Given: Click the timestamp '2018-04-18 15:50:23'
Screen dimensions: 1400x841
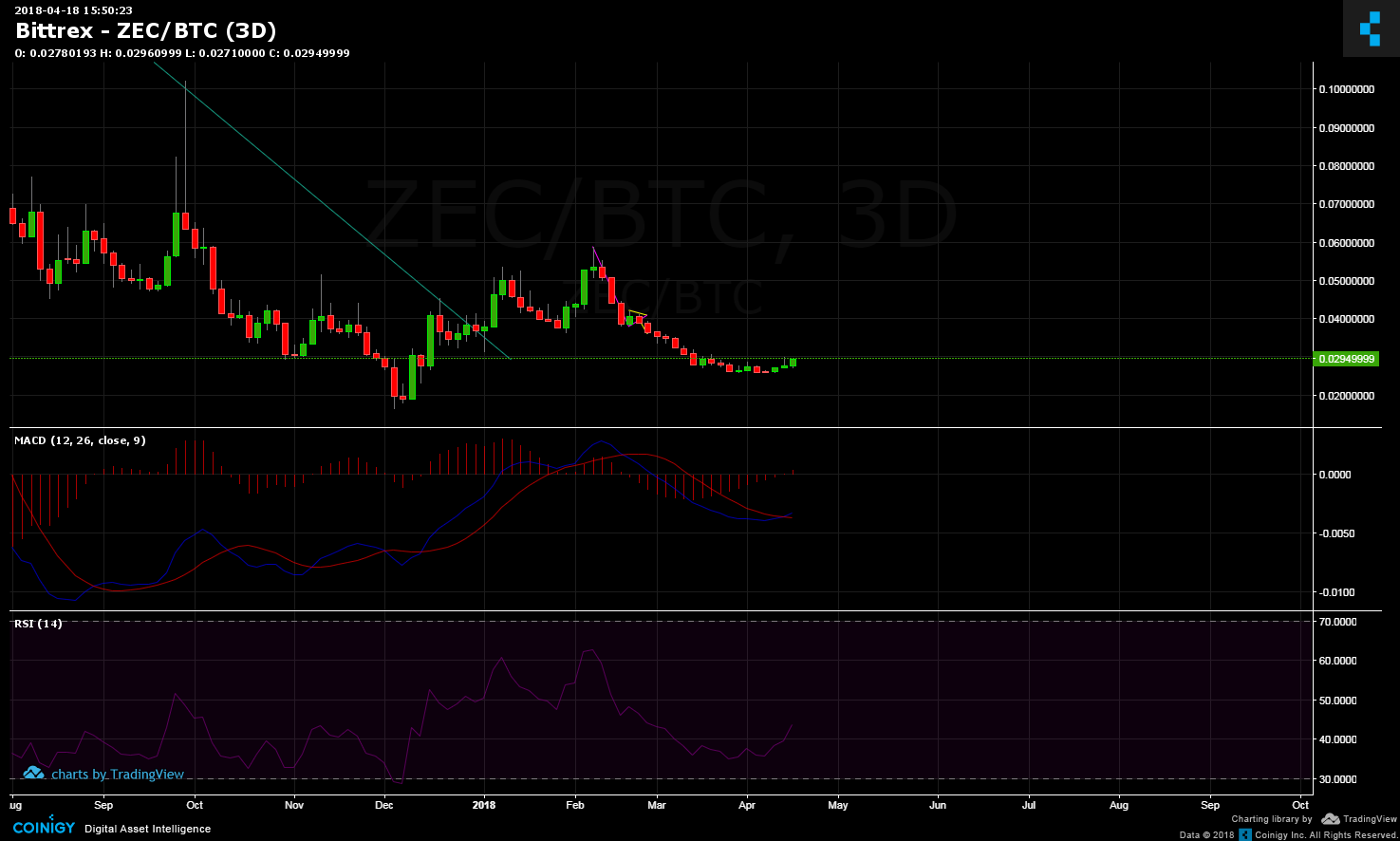Looking at the screenshot, I should tap(73, 10).
